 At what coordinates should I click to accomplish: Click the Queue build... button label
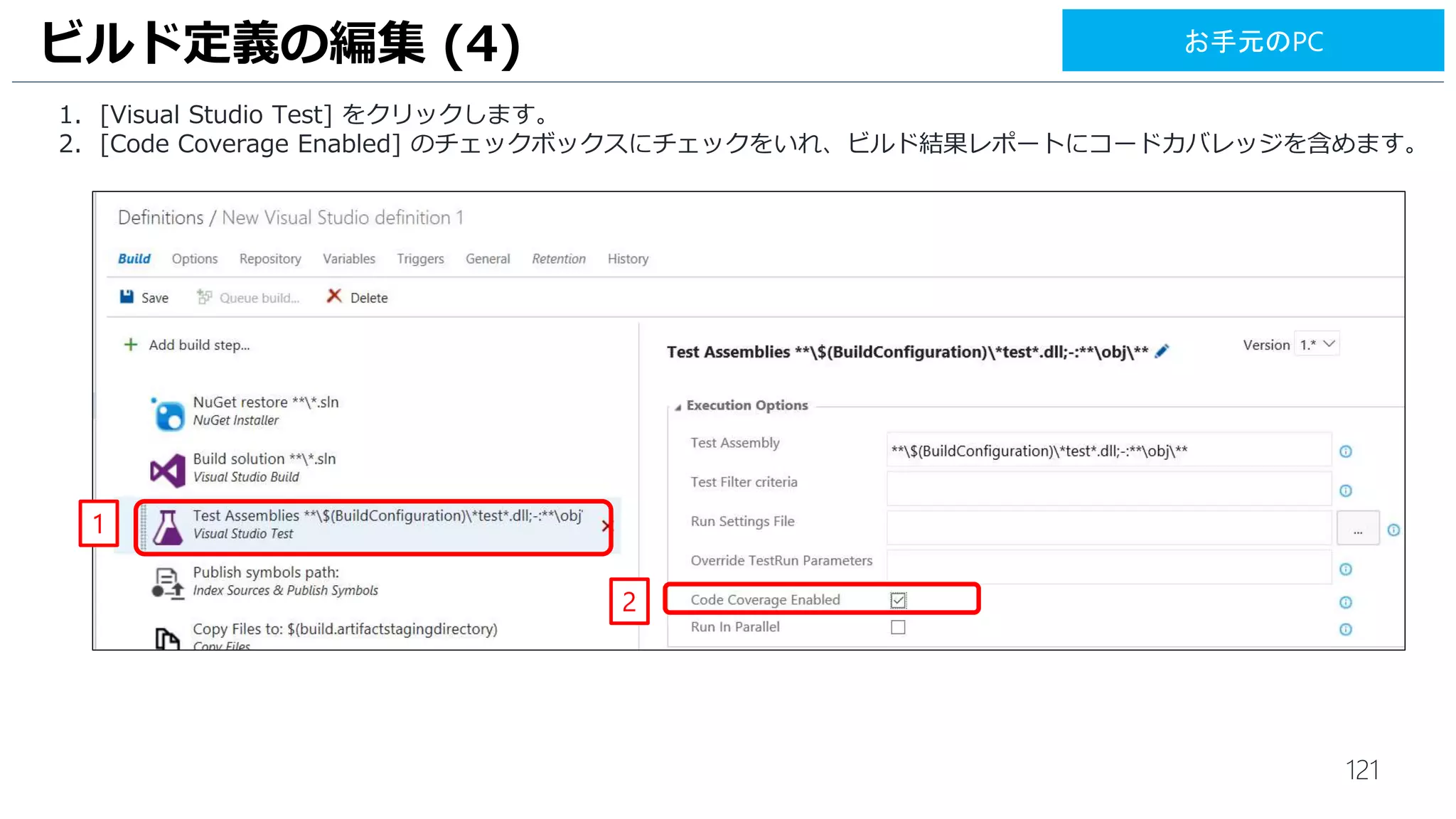pyautogui.click(x=259, y=298)
